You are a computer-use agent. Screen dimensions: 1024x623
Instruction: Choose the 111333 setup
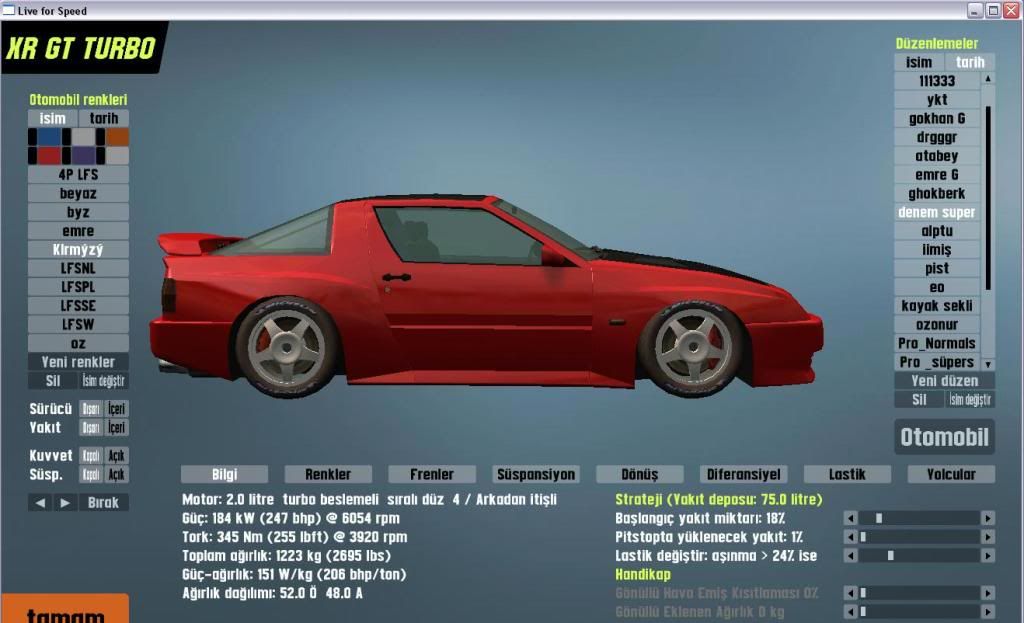[x=937, y=81]
